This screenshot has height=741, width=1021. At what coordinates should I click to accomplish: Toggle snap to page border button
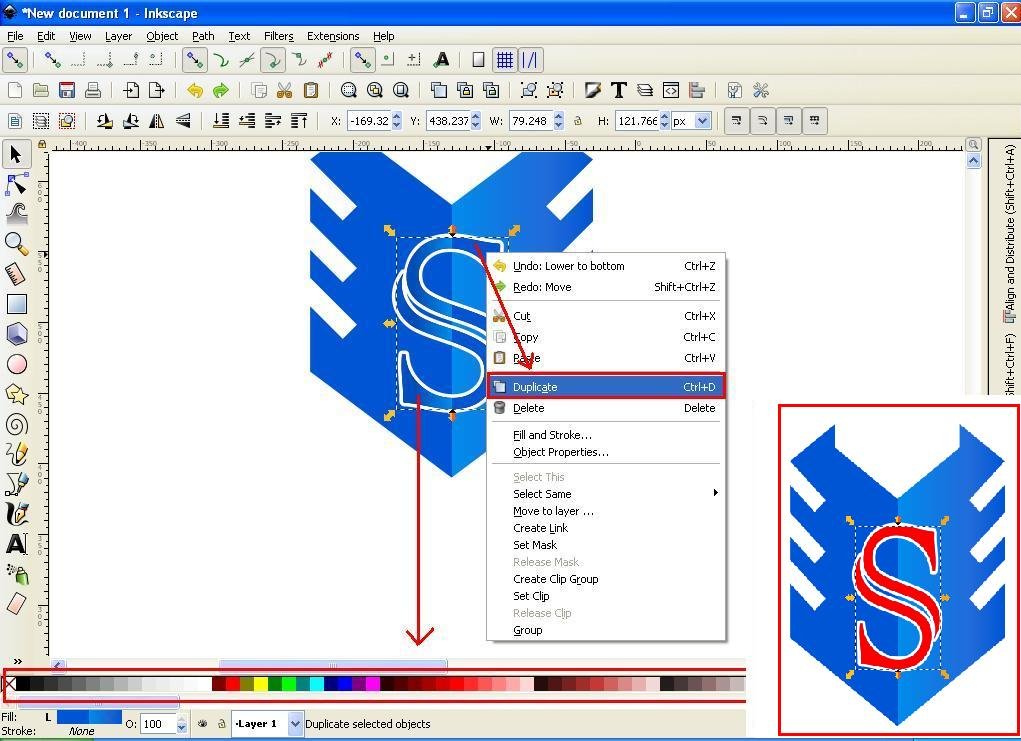[x=479, y=60]
